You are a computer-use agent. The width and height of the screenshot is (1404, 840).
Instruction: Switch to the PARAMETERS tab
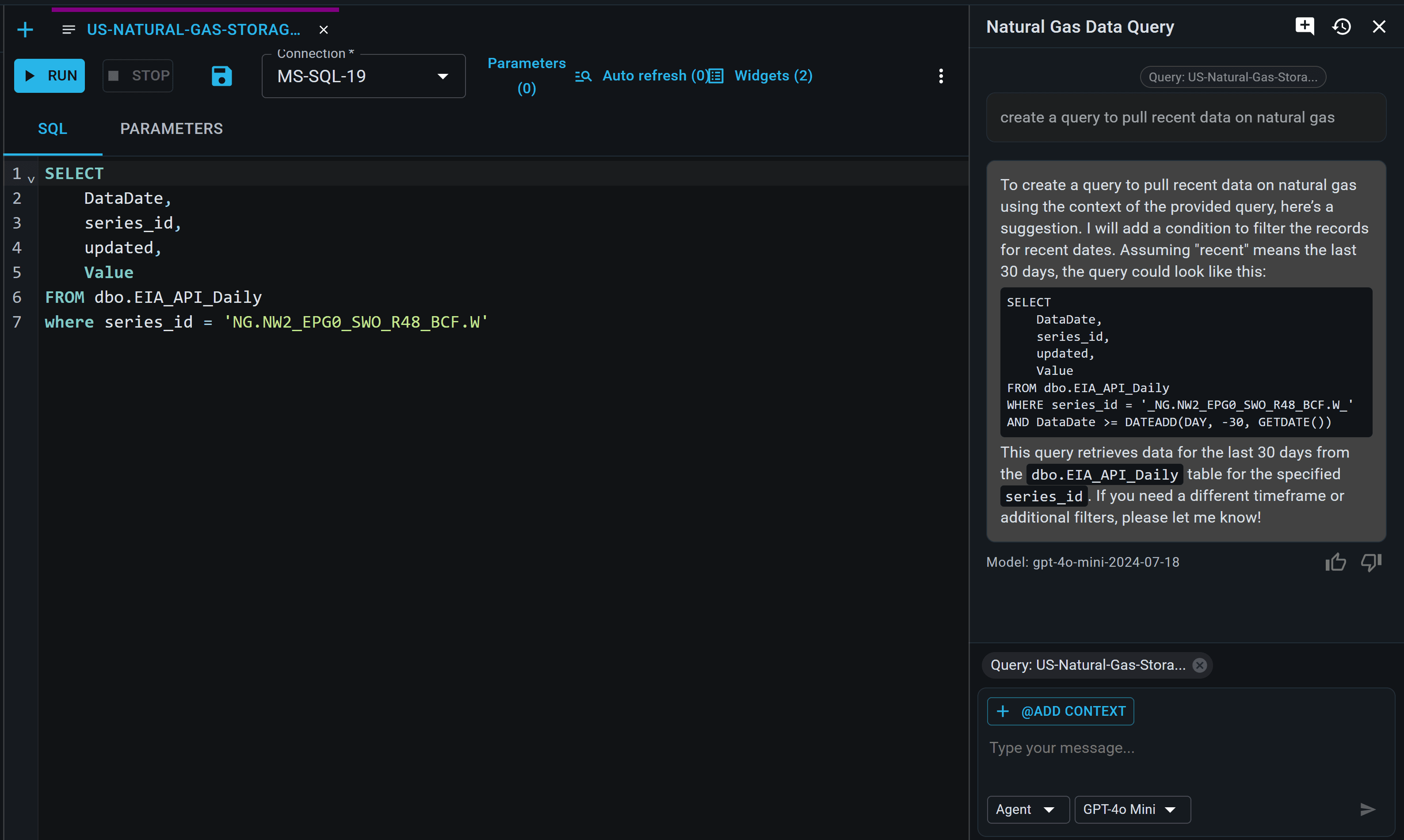tap(172, 129)
